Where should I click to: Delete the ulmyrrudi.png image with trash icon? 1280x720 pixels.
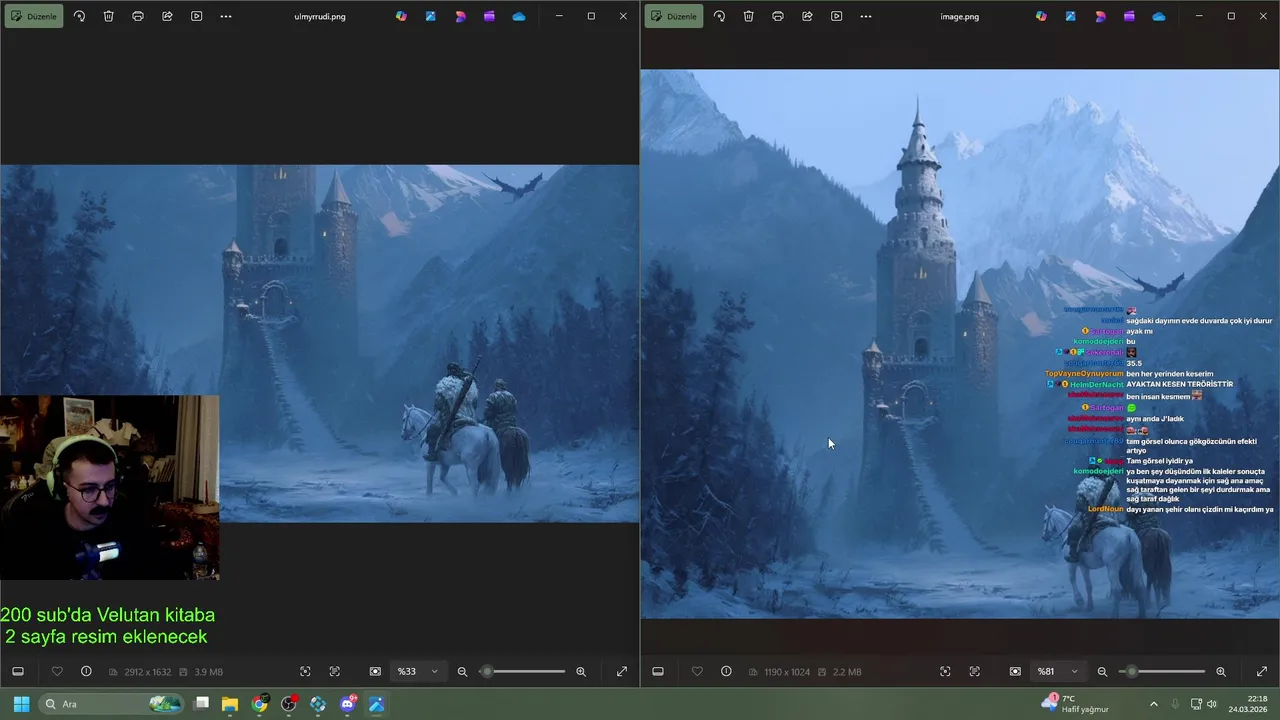108,16
